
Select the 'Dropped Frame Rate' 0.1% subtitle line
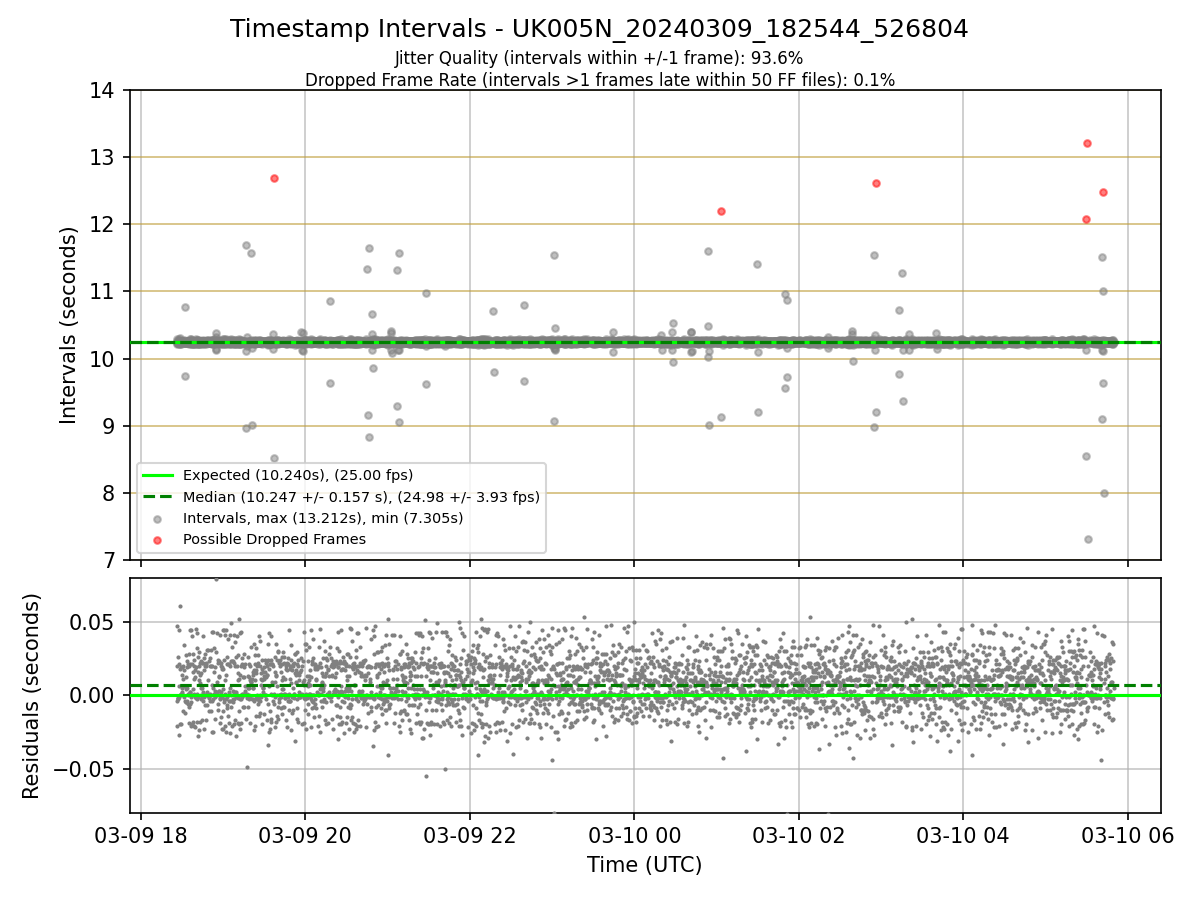(600, 80)
